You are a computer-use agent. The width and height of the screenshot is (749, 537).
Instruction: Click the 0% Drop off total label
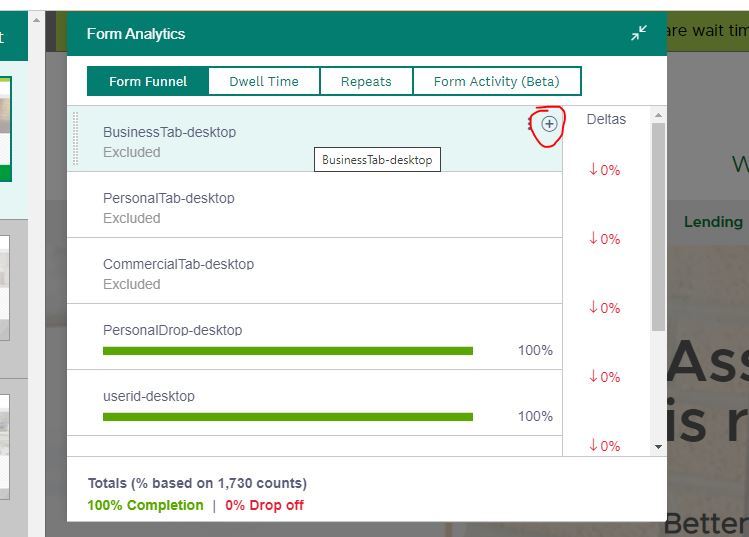click(264, 505)
